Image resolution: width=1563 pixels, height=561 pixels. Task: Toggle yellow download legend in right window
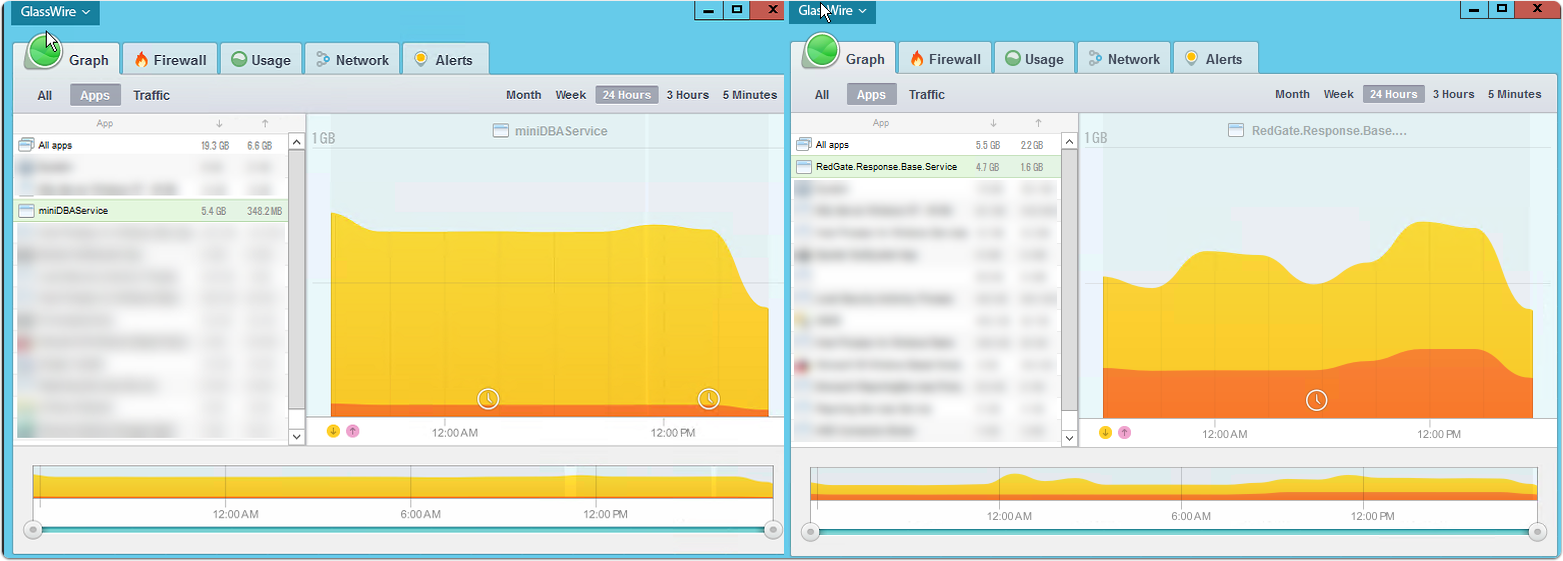pyautogui.click(x=1106, y=432)
